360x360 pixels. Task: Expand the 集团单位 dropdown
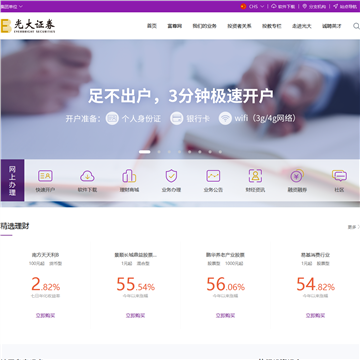coord(11,6)
